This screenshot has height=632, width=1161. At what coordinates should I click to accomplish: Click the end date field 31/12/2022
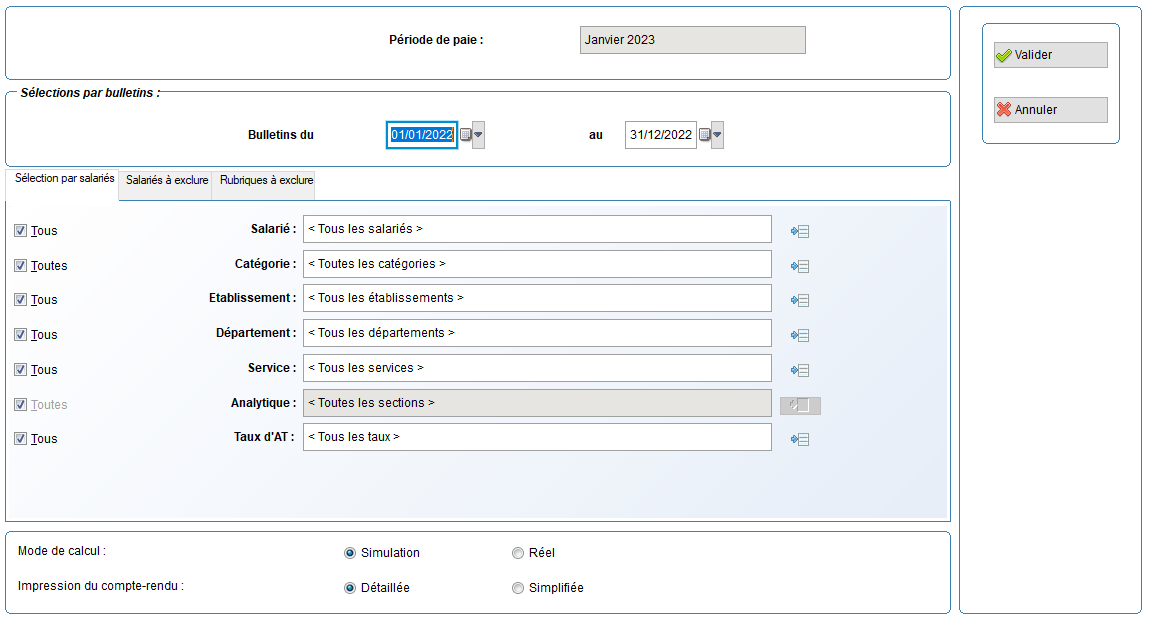[660, 135]
